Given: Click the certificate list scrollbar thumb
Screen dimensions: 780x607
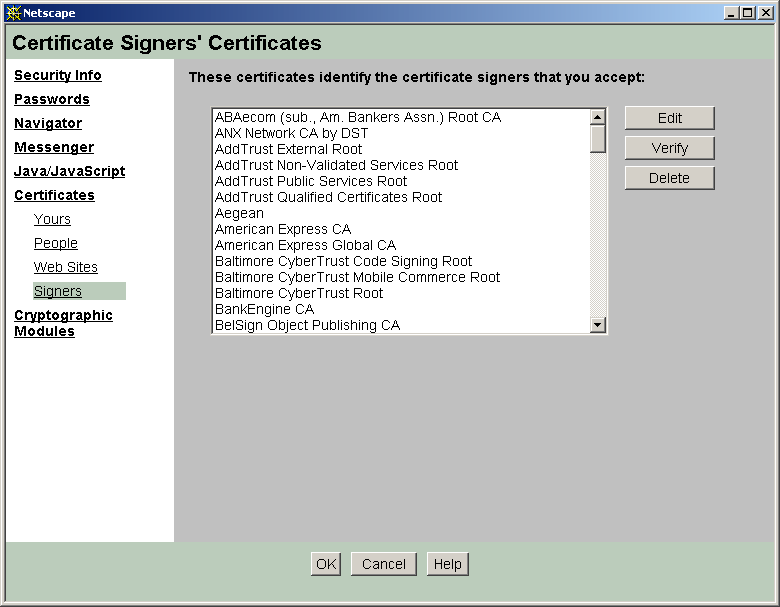Looking at the screenshot, I should pyautogui.click(x=597, y=139).
